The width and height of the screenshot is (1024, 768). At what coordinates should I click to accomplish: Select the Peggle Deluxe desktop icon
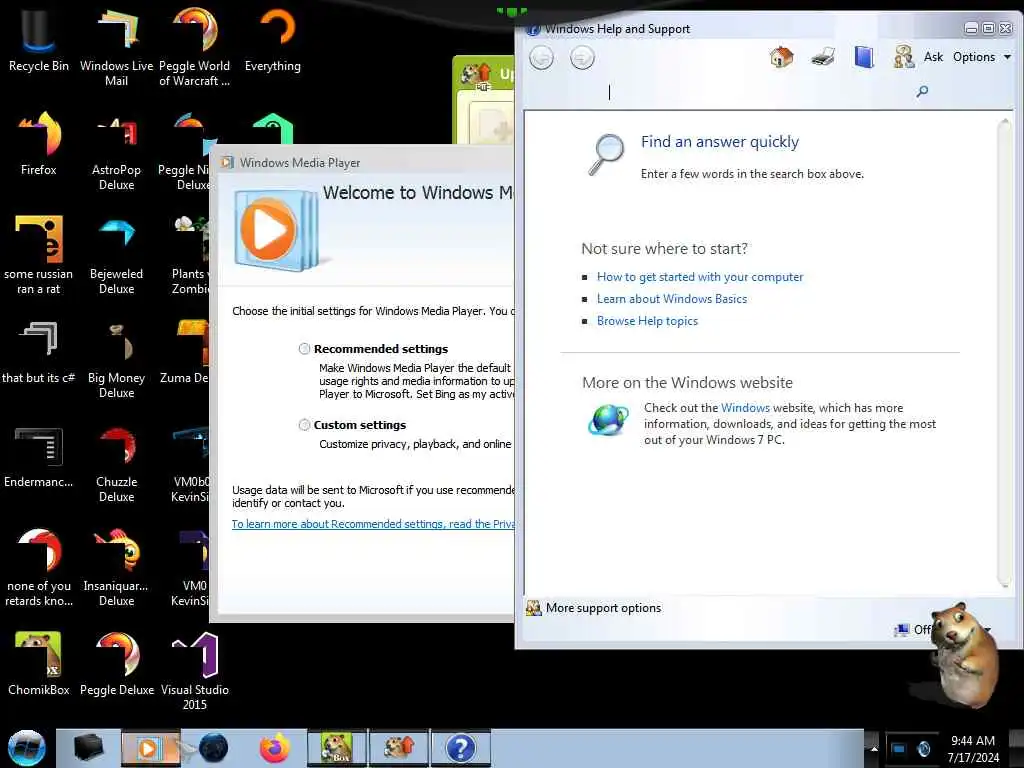(116, 664)
